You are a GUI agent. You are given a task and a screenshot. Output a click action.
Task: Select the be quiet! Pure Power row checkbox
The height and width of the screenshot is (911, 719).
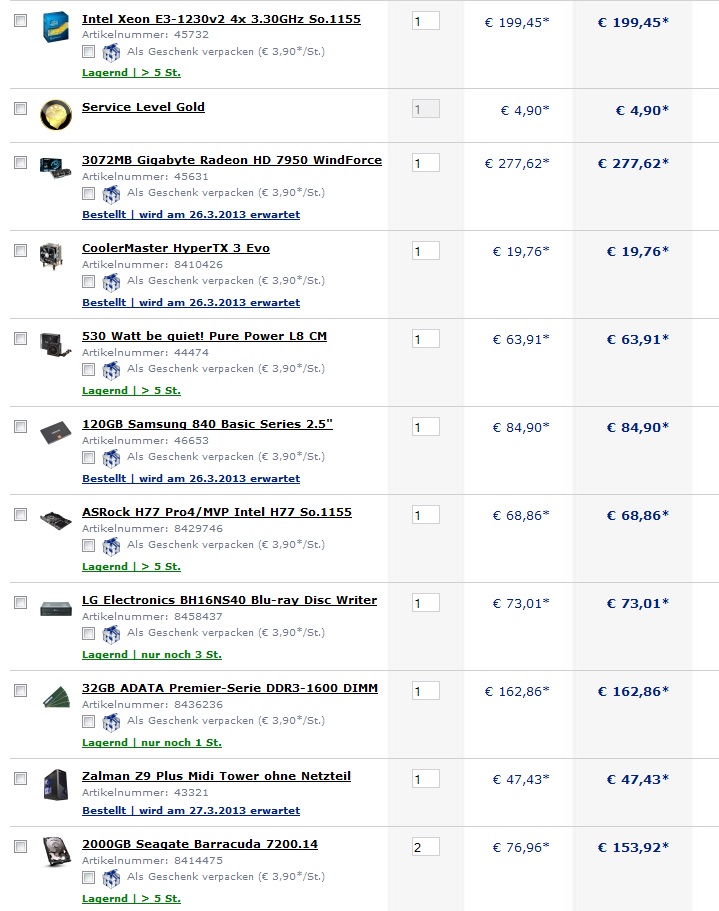[x=20, y=338]
